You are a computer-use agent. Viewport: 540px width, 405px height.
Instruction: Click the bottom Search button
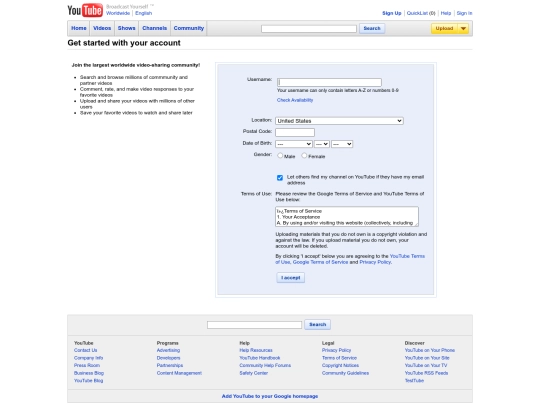pos(317,324)
